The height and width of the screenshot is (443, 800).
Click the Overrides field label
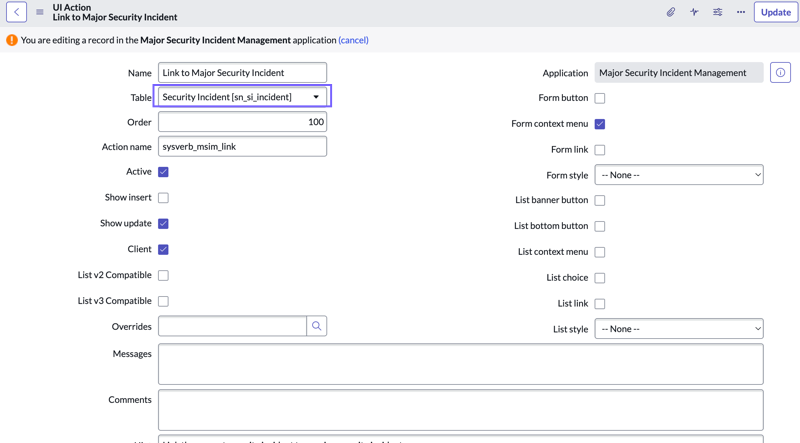pyautogui.click(x=132, y=327)
